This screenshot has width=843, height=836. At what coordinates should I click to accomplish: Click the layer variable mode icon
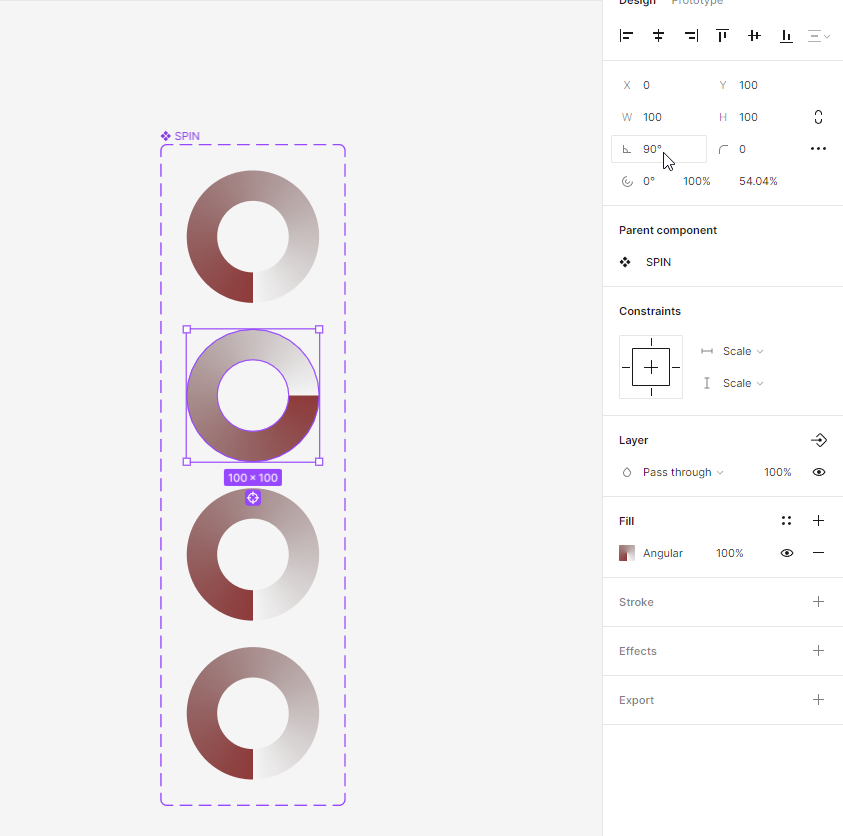[818, 440]
